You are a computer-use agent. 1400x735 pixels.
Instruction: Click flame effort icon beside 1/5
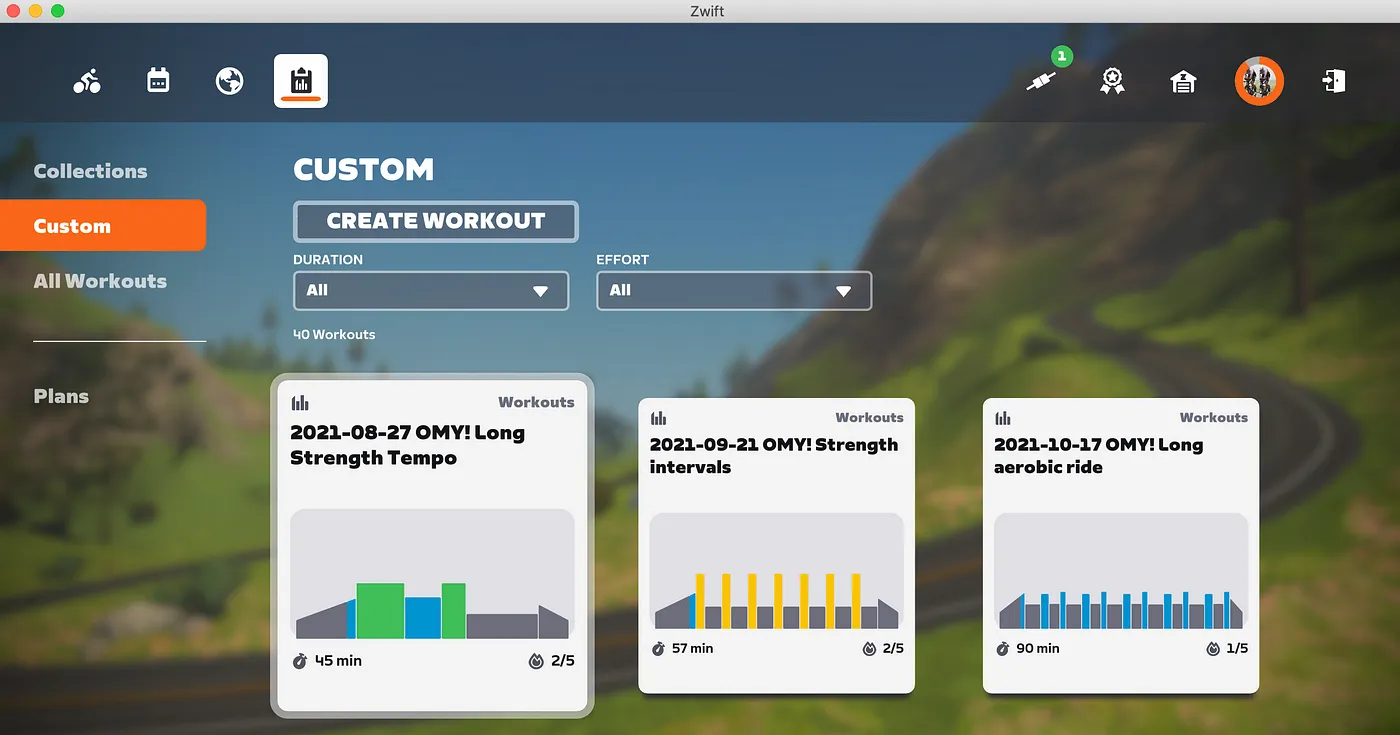pos(1213,648)
